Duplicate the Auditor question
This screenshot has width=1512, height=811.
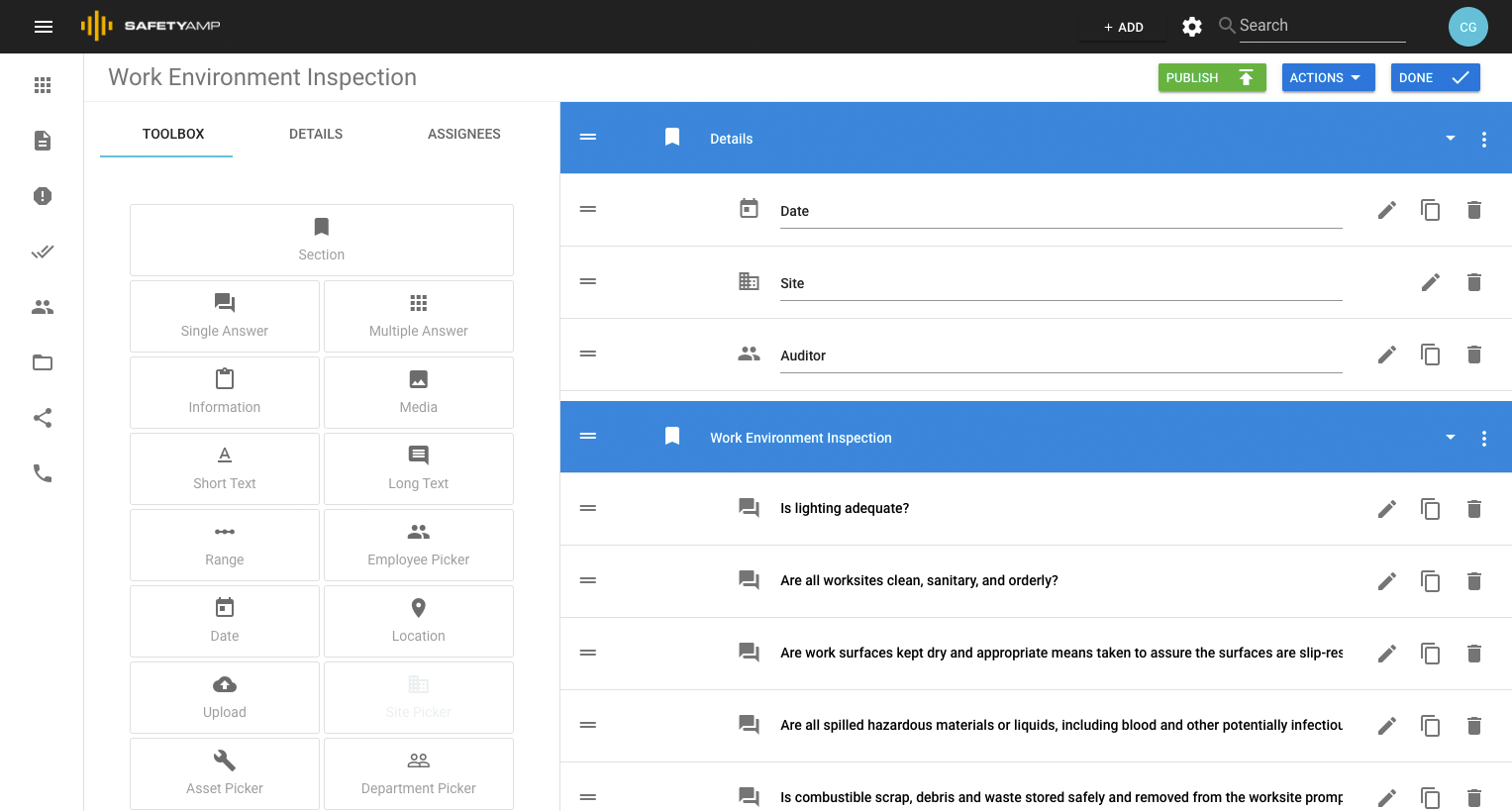(1430, 355)
